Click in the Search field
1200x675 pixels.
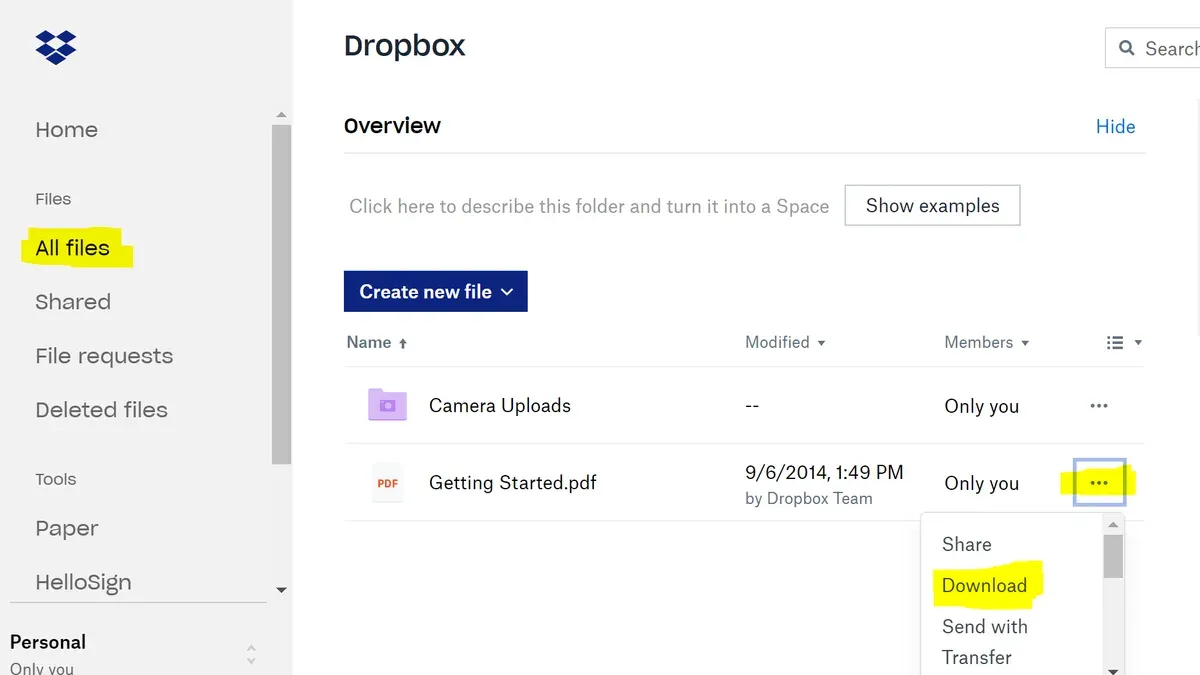pos(1152,48)
